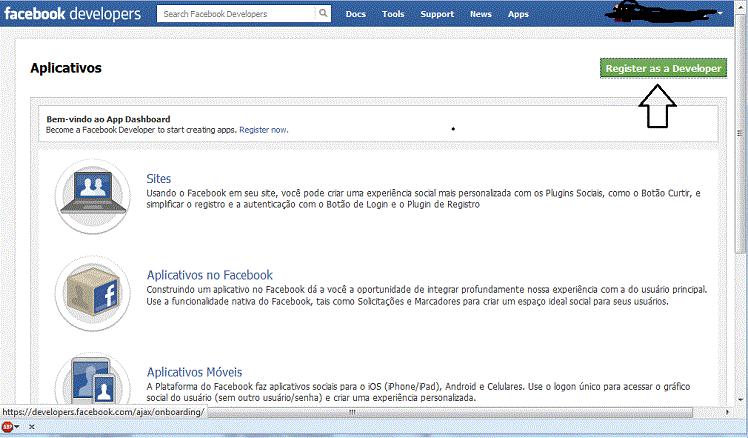The height and width of the screenshot is (438, 748).
Task: Click the facebook developers logo
Action: point(73,14)
